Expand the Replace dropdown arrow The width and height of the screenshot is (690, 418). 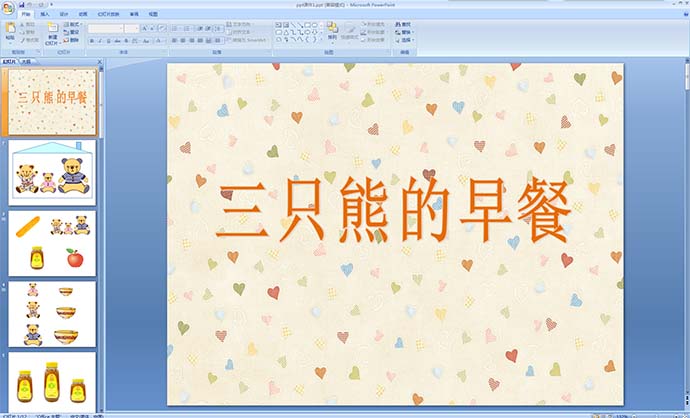(x=413, y=32)
